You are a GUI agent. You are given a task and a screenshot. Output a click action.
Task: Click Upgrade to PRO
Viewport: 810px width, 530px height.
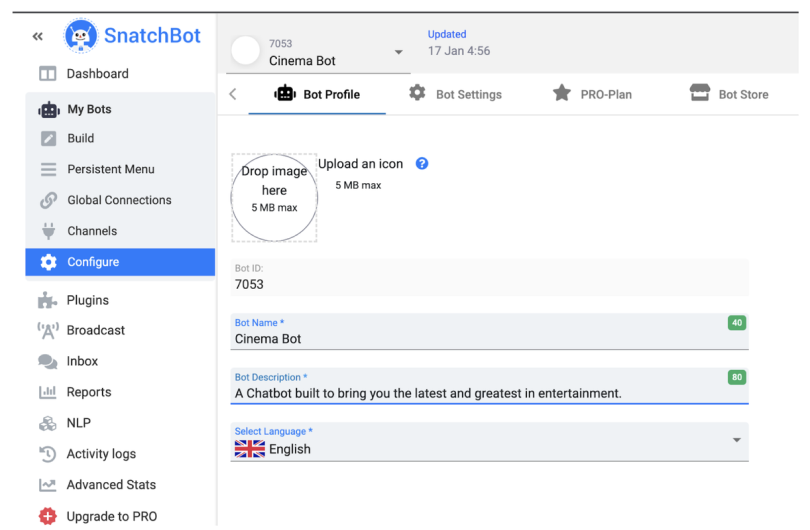110,516
